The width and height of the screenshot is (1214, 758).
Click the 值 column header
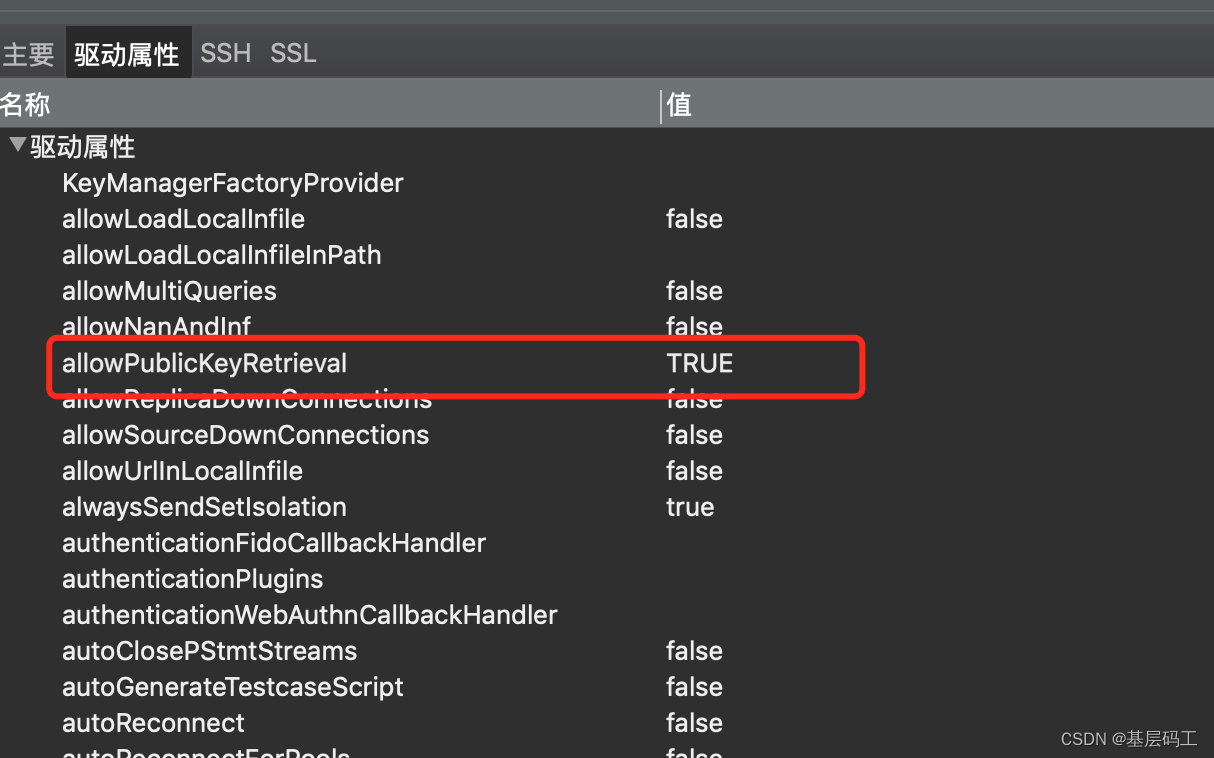coord(679,105)
